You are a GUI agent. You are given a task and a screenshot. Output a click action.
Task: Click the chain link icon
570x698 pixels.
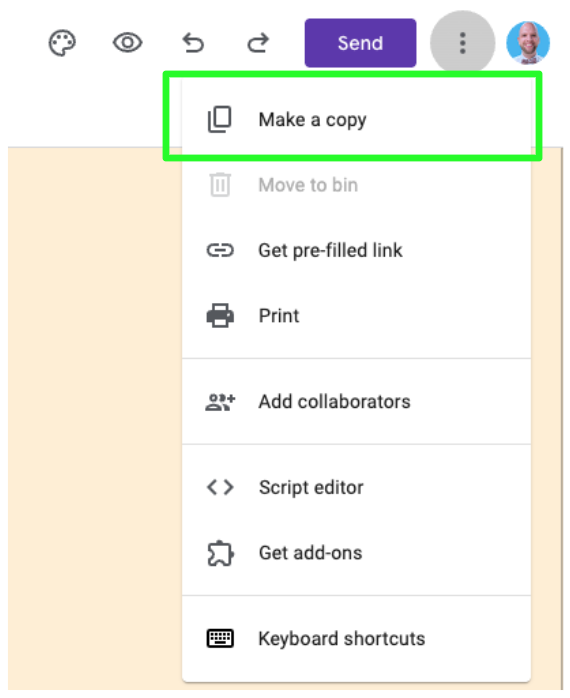[x=220, y=250]
